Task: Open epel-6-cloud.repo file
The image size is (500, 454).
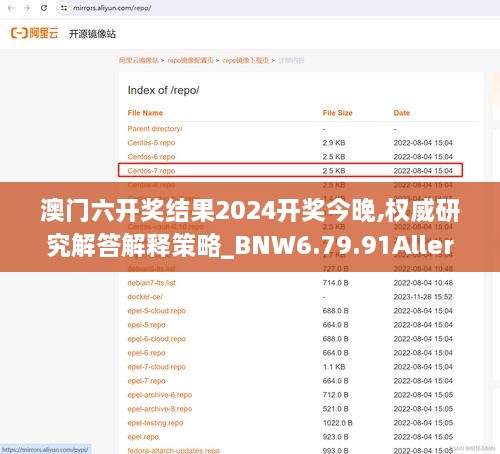Action: [156, 339]
